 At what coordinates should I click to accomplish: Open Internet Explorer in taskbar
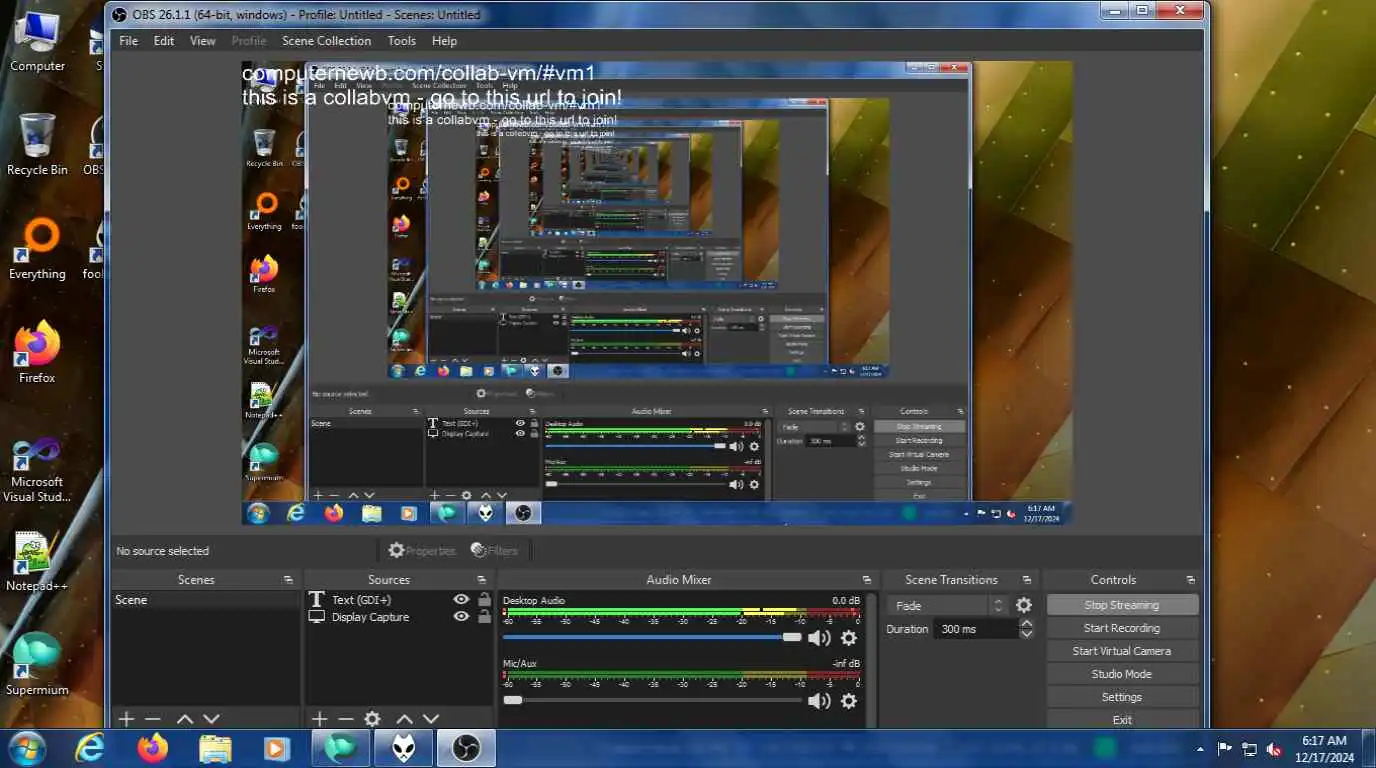click(x=90, y=748)
